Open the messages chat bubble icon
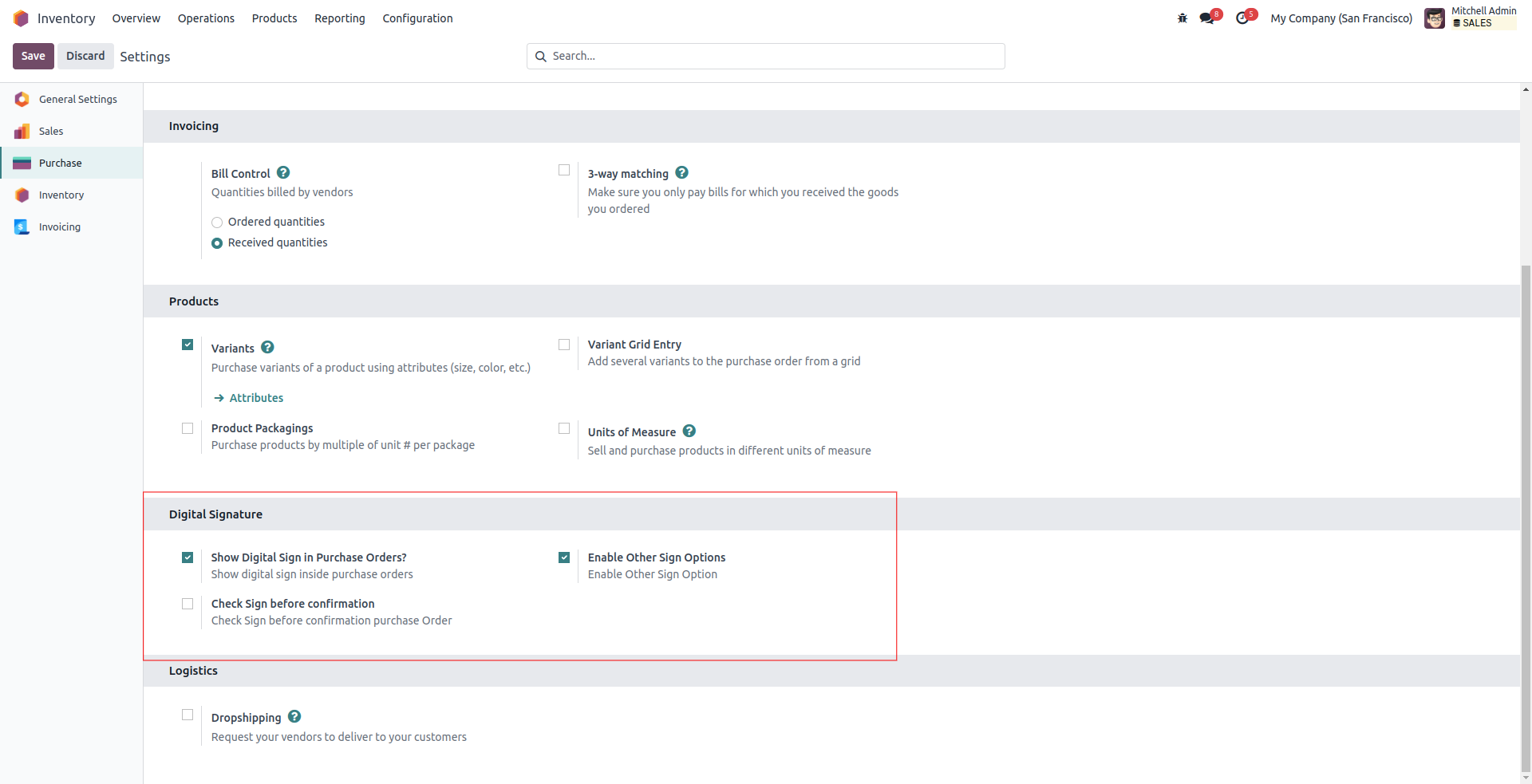This screenshot has height=784, width=1532. tap(1206, 18)
